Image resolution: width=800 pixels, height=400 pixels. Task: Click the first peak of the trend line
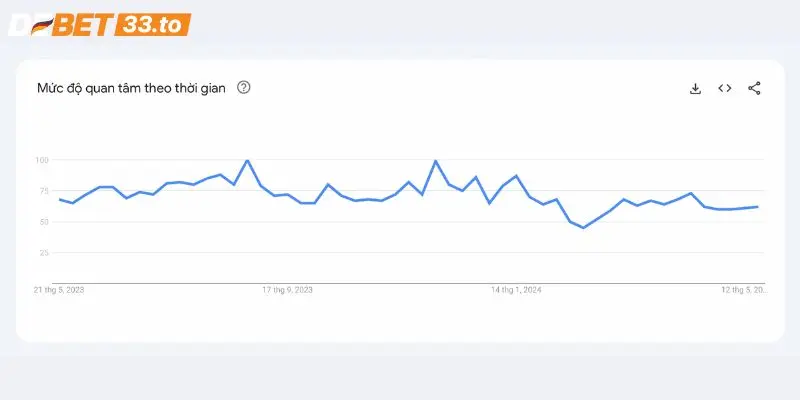click(247, 160)
